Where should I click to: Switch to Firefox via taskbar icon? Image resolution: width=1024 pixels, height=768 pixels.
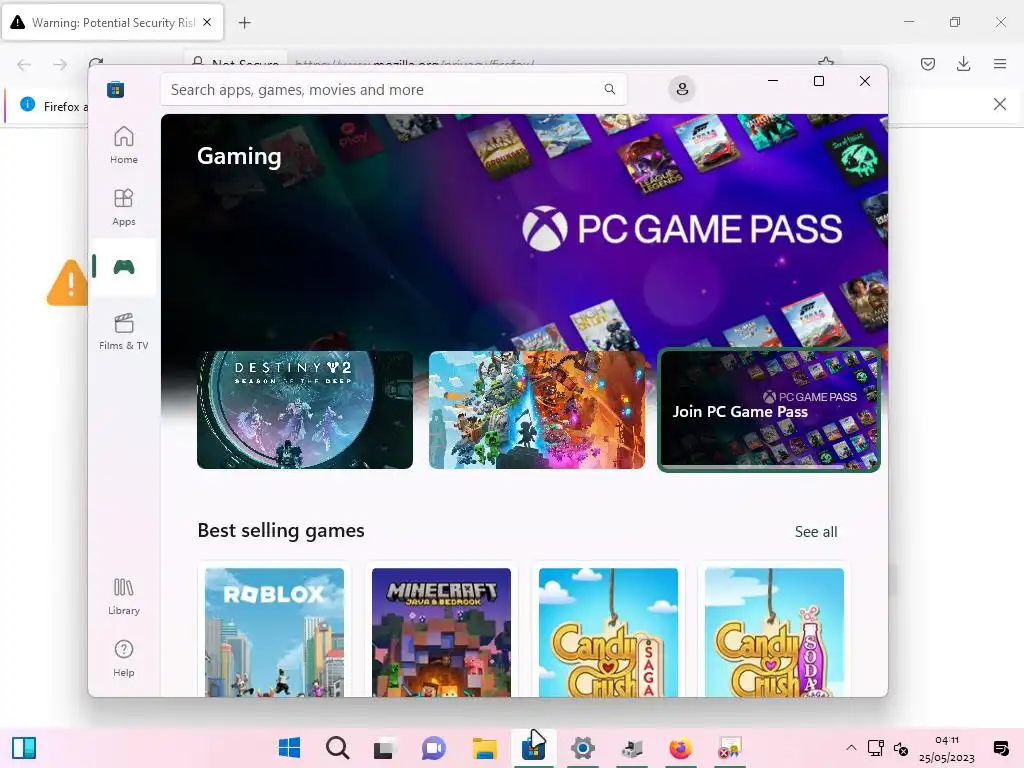(x=680, y=748)
